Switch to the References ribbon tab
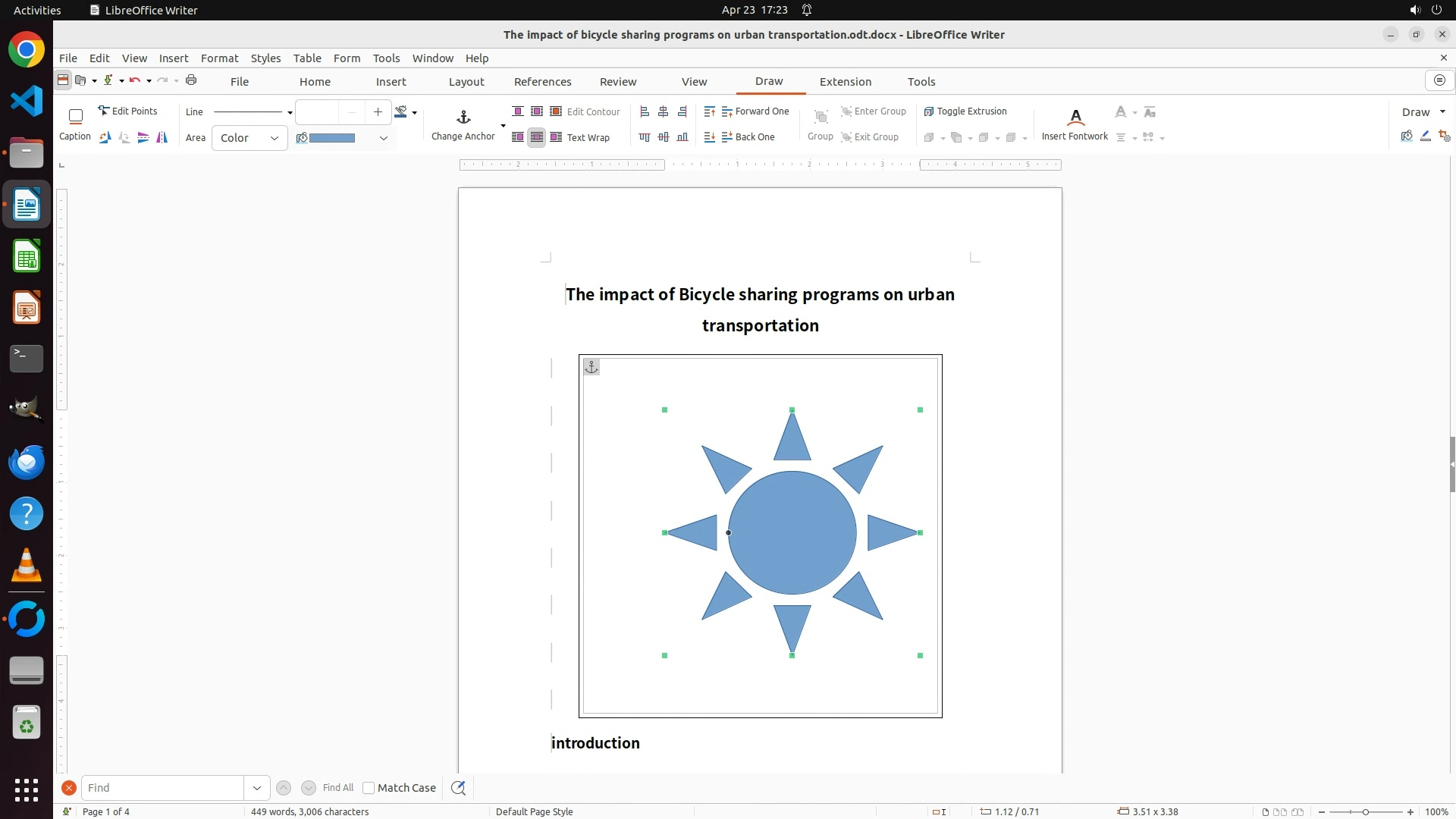Image resolution: width=1456 pixels, height=819 pixels. coord(542,82)
